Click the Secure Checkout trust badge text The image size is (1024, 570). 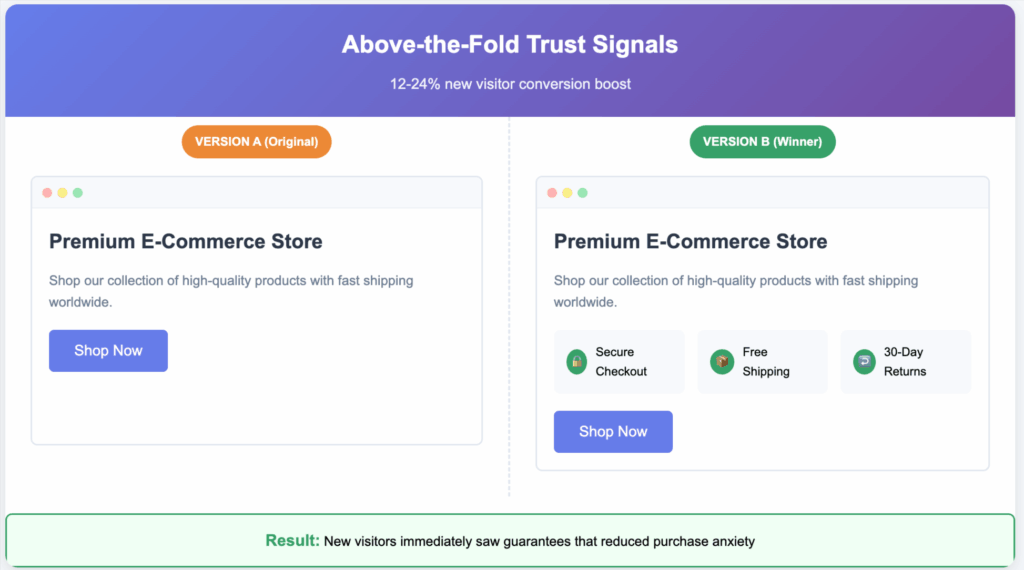pos(620,362)
